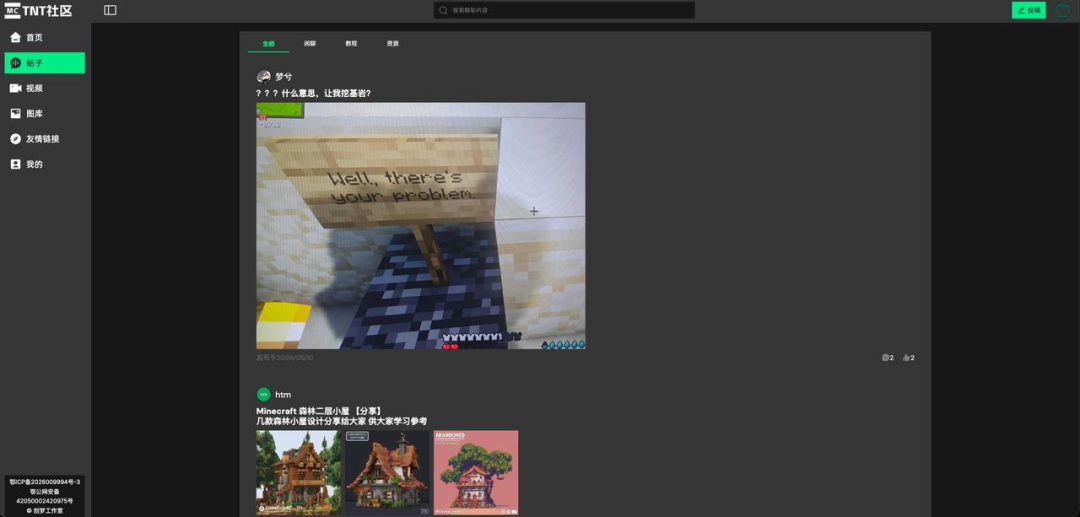Go to 首页 in the sidebar

point(45,37)
